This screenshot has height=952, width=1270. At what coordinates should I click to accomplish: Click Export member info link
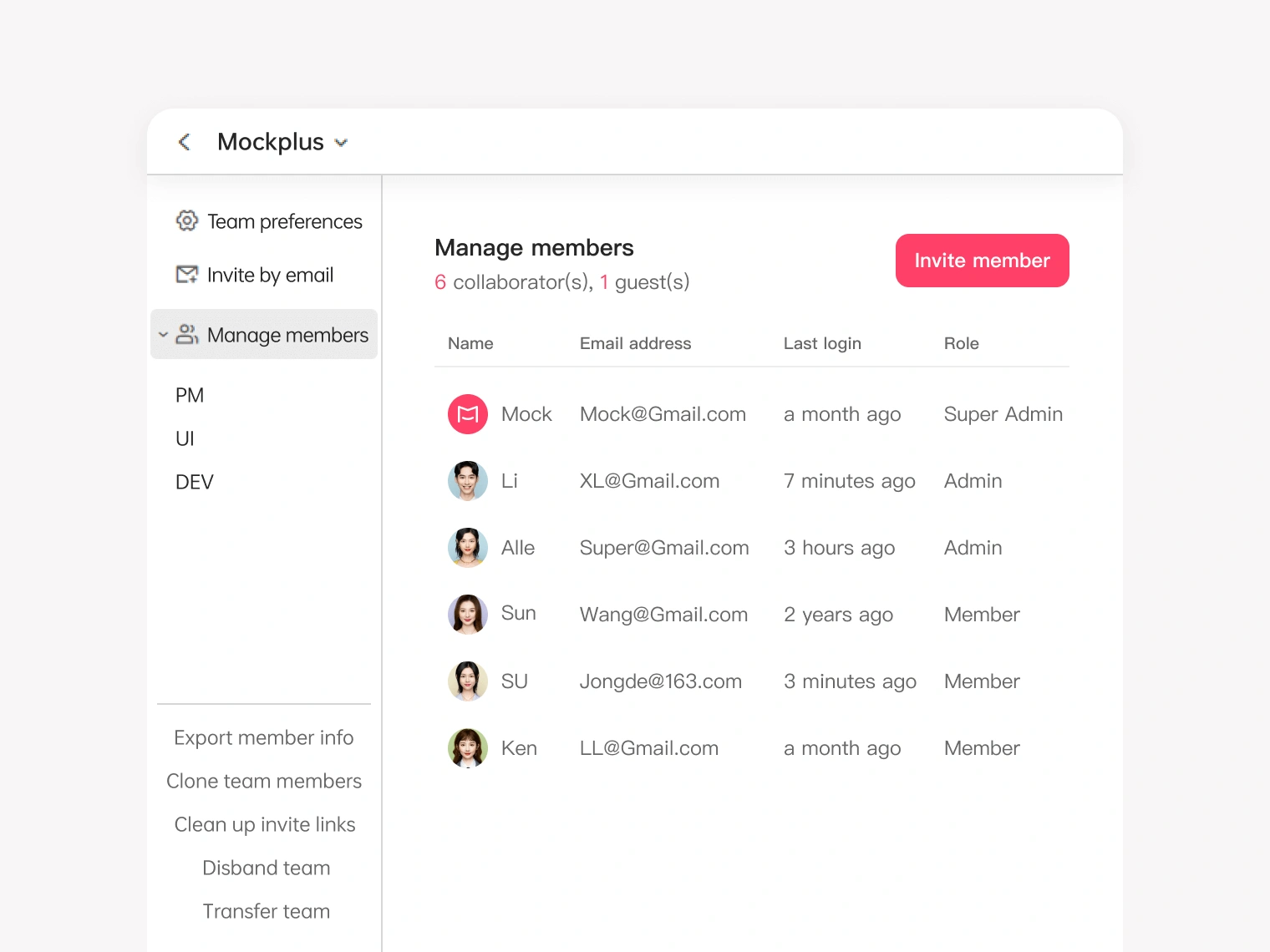[264, 737]
